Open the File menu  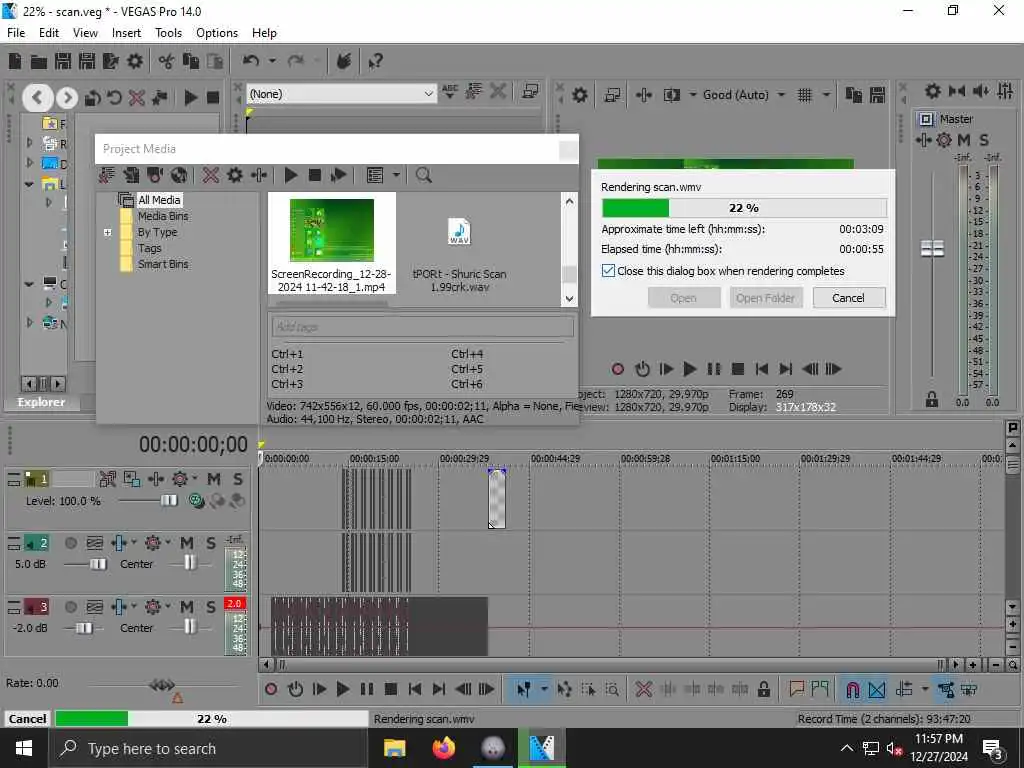[16, 33]
